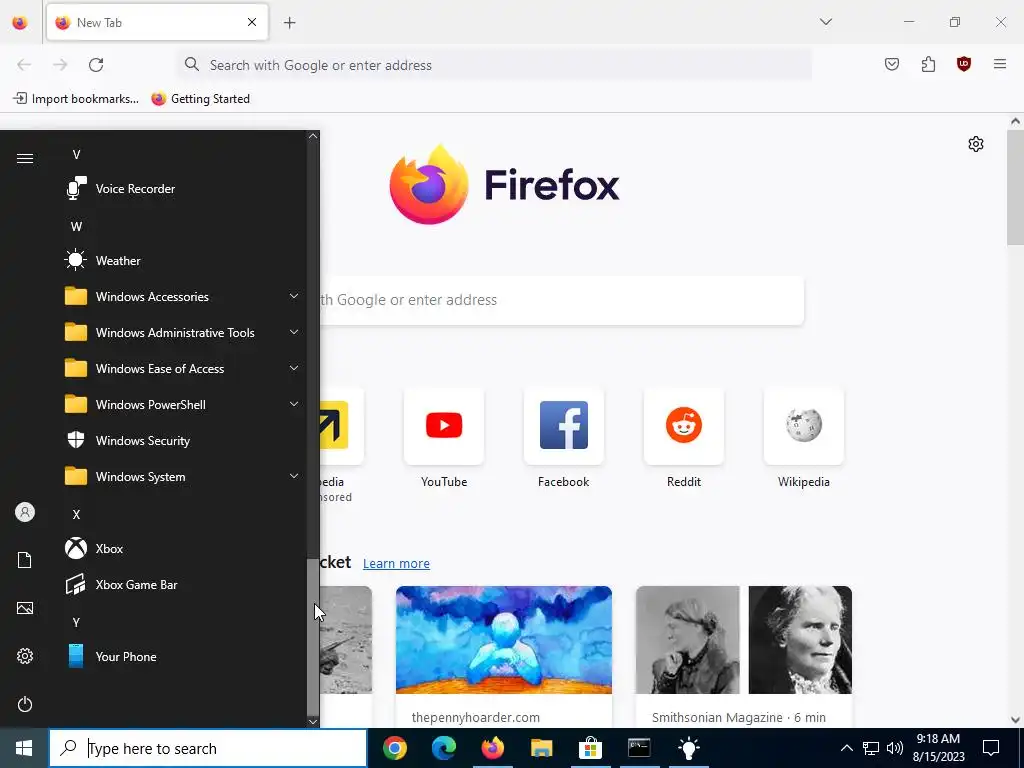Open the user account icon in Start
Viewport: 1024px width, 768px height.
click(x=25, y=512)
